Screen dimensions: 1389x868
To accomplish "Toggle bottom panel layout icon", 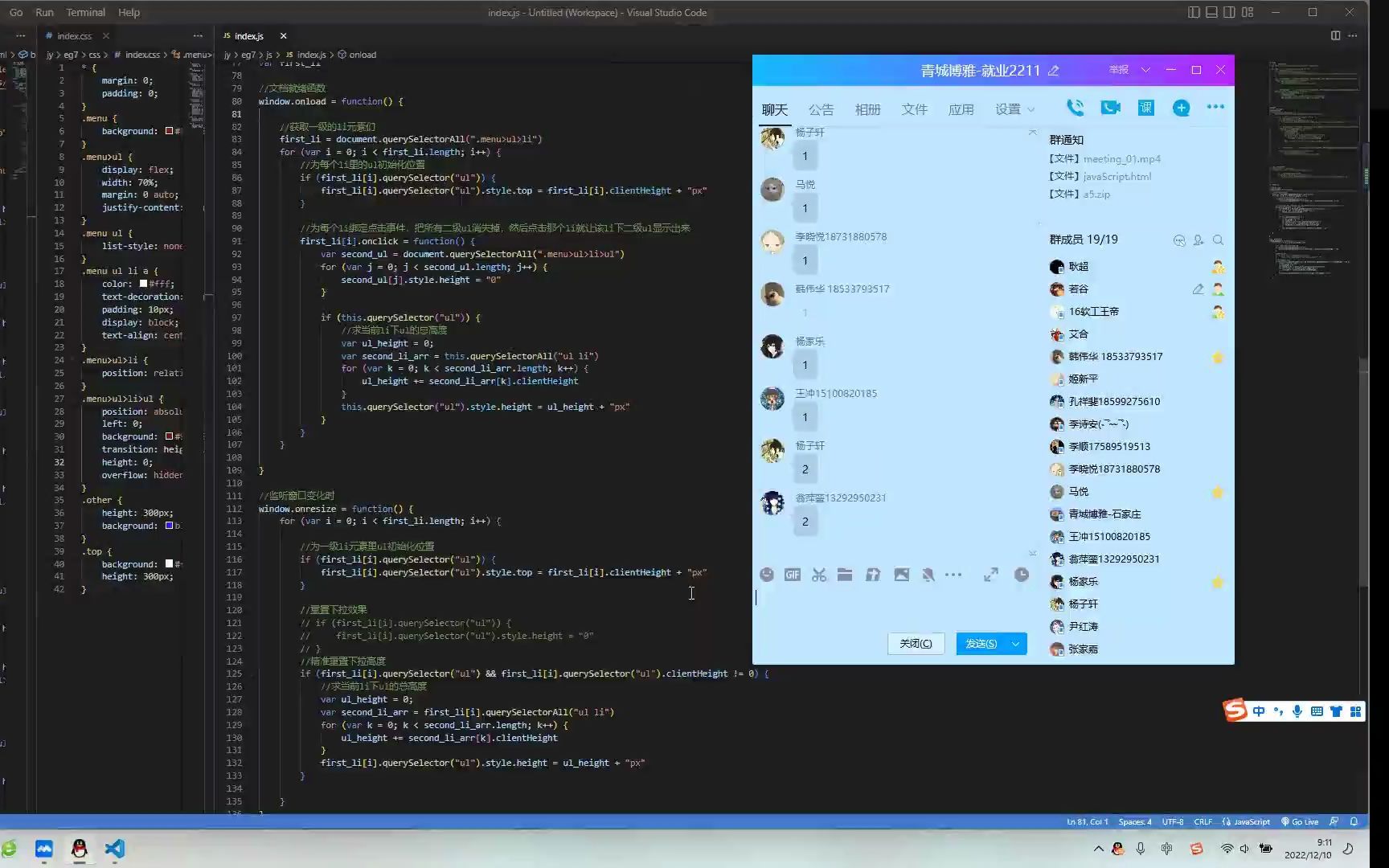I will coord(1211,12).
